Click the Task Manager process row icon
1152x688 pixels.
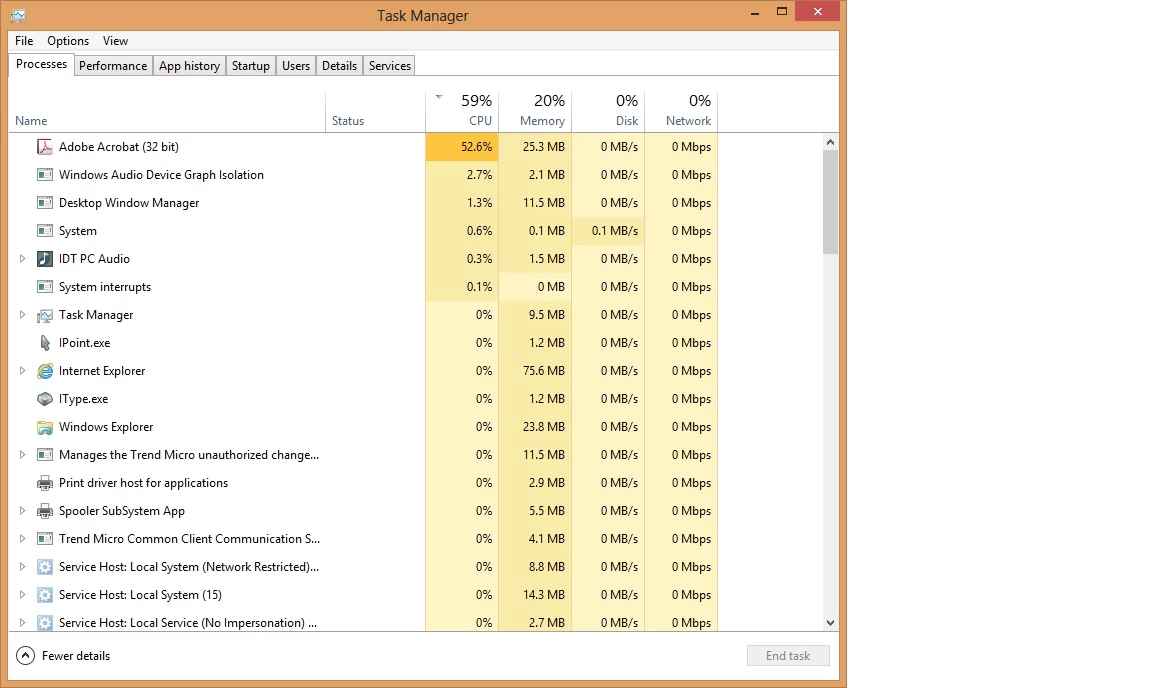(x=45, y=315)
